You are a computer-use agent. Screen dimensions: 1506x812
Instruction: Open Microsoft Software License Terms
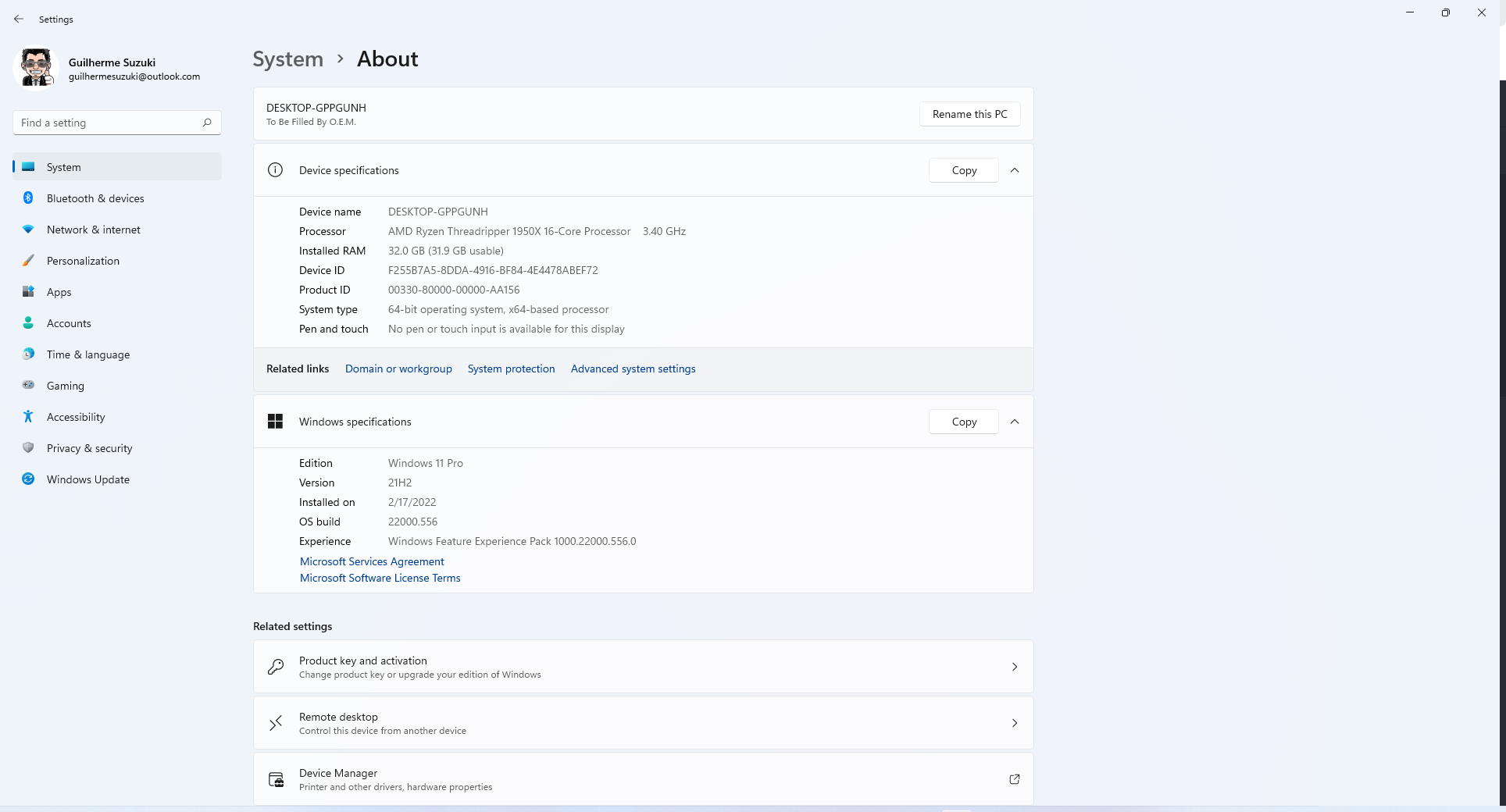380,578
